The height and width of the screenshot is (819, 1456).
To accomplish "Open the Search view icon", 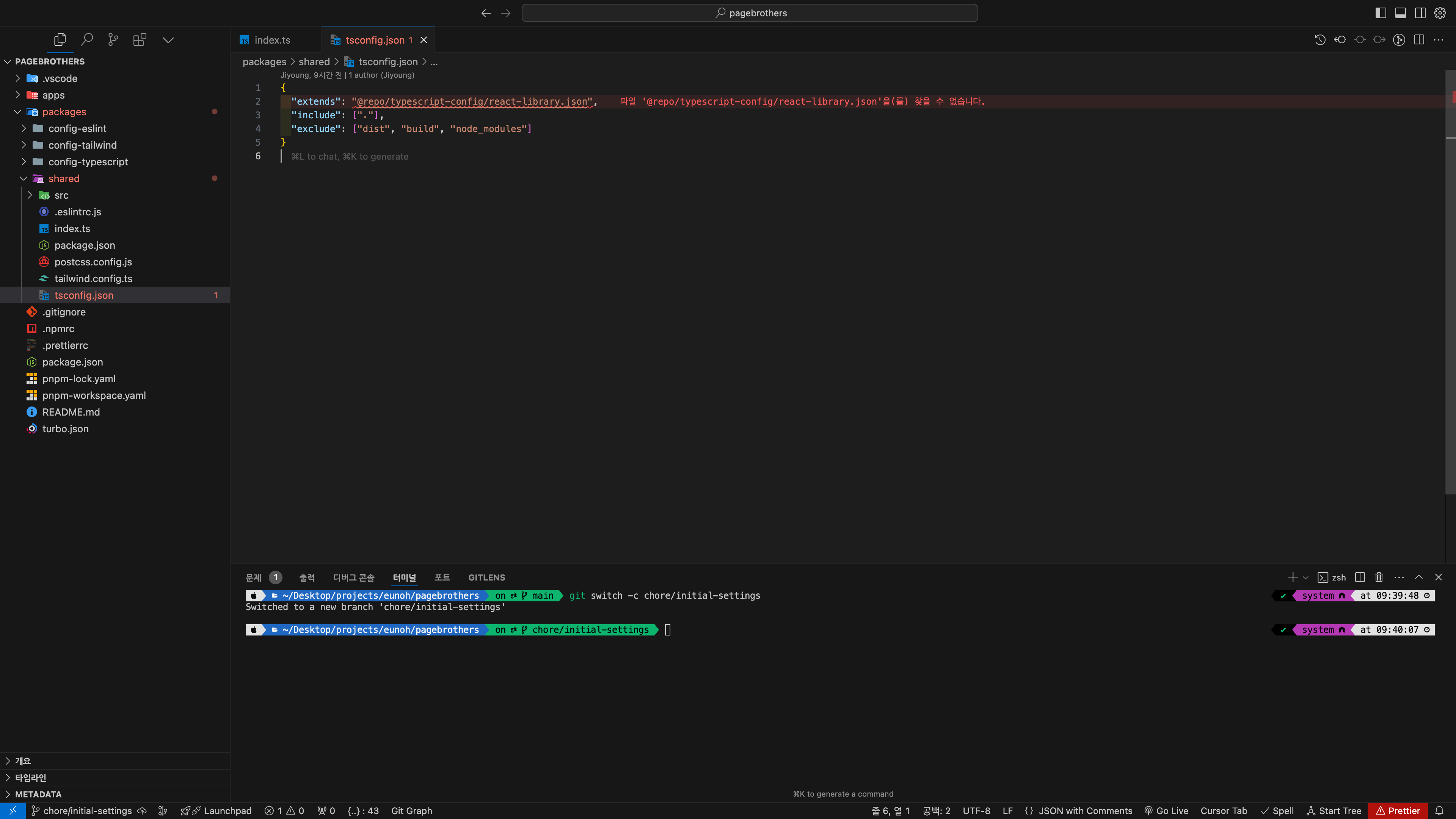I will 86,39.
